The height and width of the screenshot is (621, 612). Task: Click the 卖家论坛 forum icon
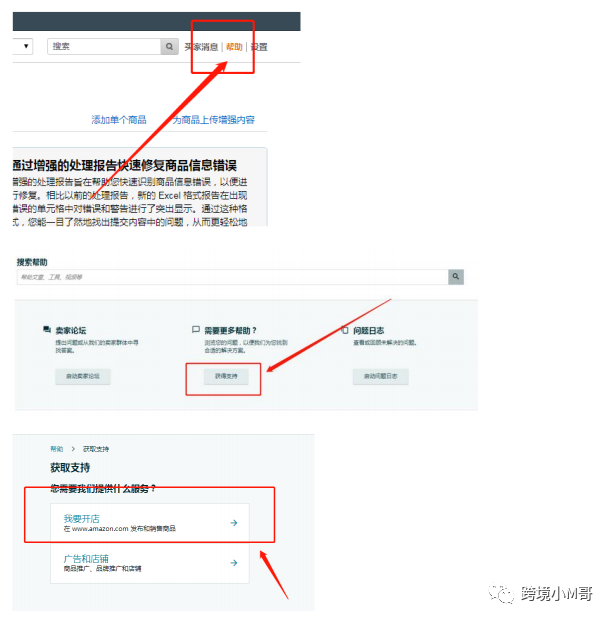(47, 329)
